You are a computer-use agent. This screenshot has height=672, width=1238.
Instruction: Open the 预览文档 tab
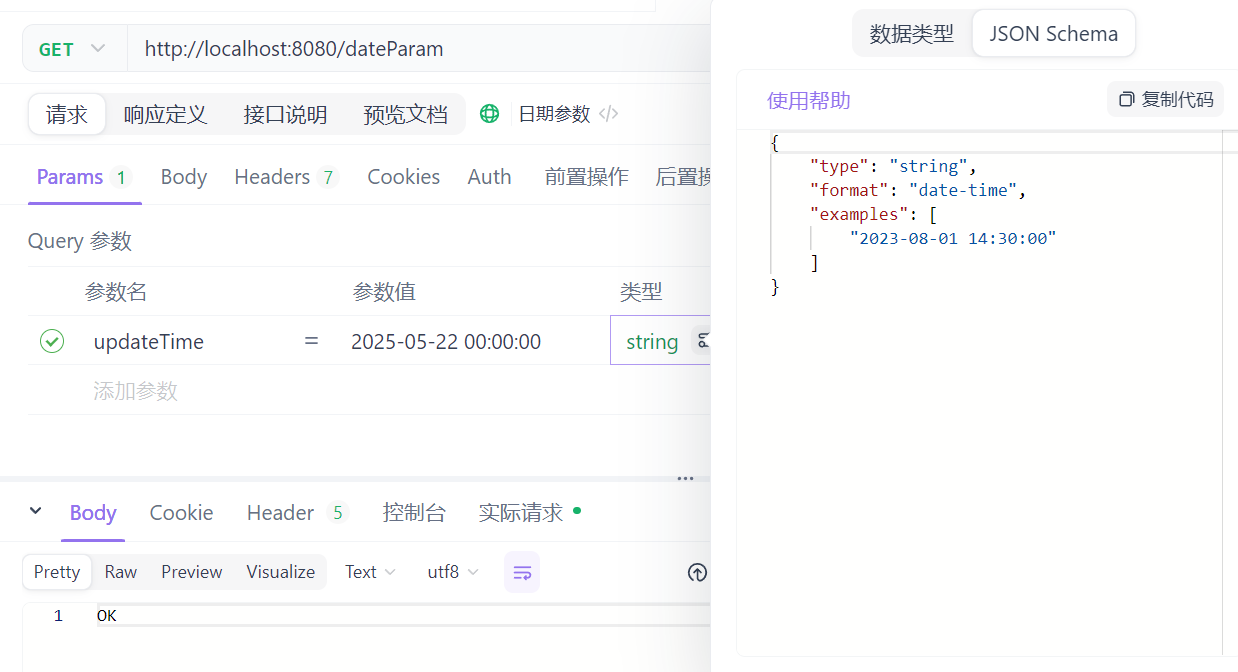pyautogui.click(x=405, y=114)
